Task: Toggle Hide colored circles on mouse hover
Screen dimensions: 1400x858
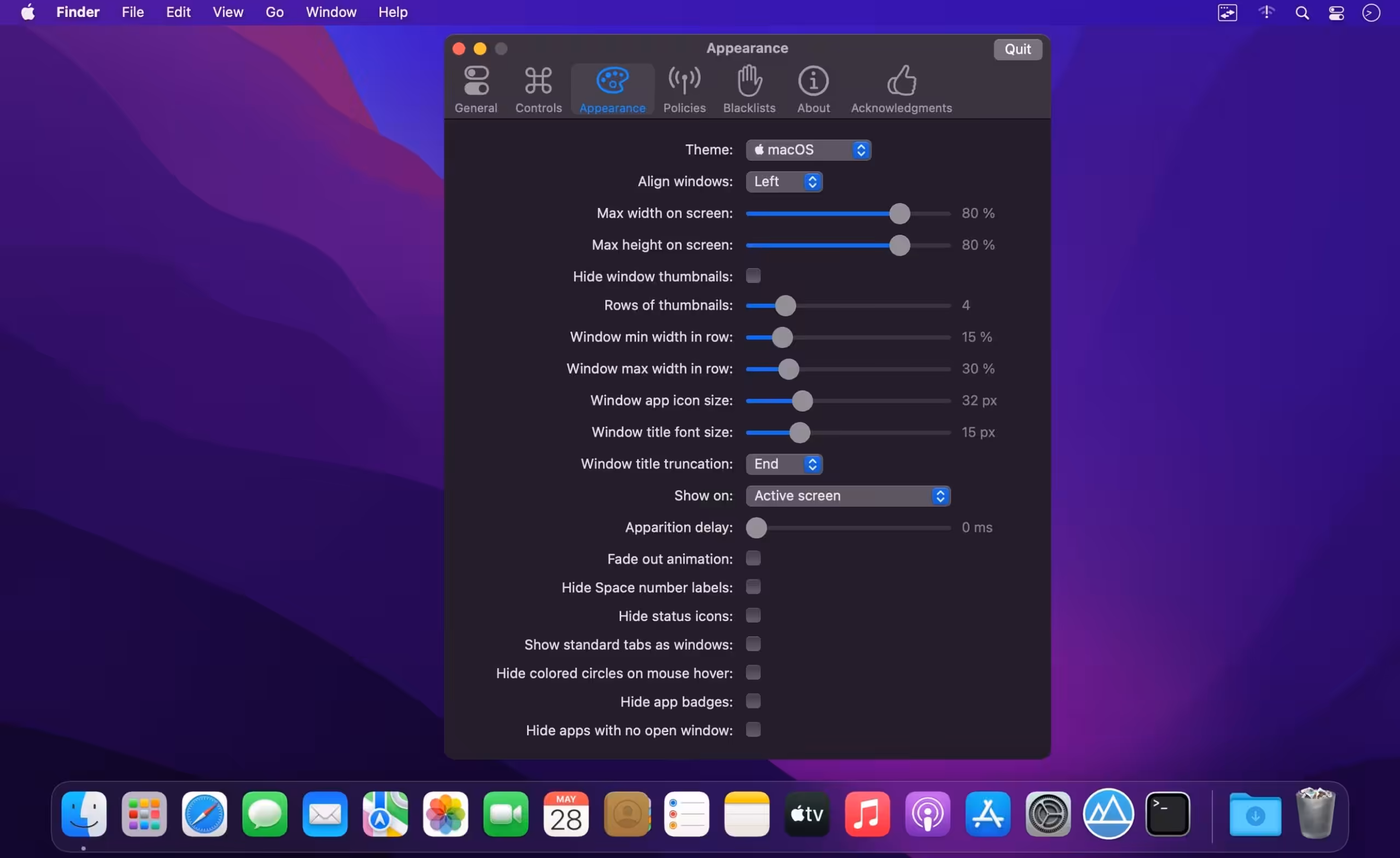Action: [753, 673]
